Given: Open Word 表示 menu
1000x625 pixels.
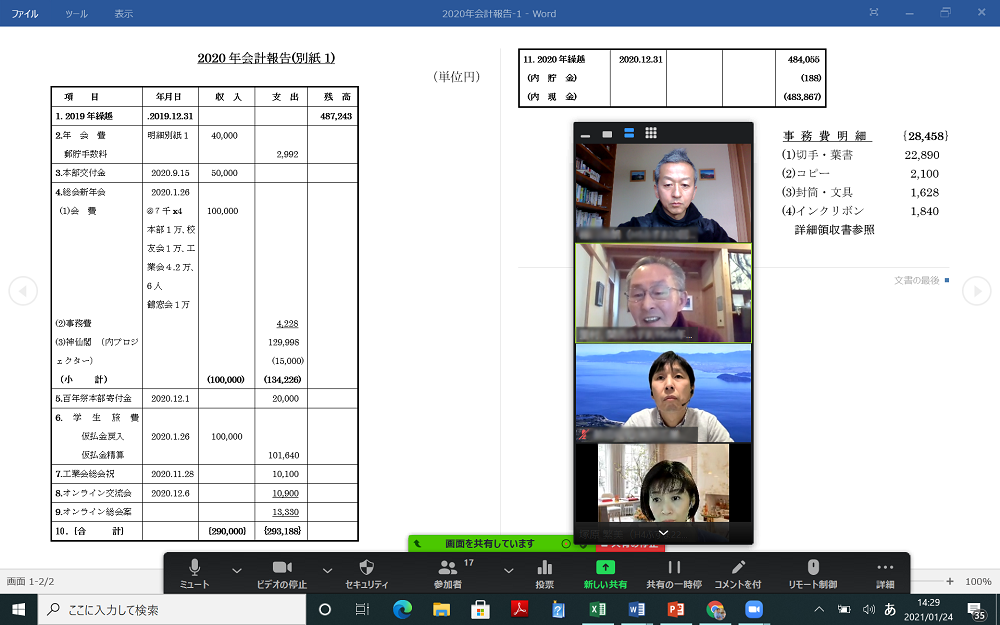Looking at the screenshot, I should 124,13.
